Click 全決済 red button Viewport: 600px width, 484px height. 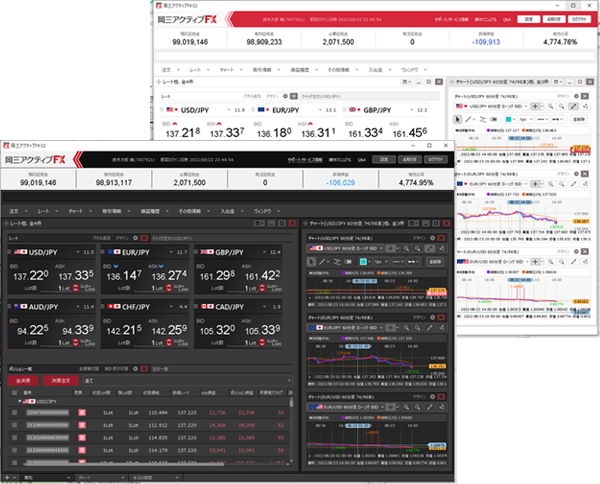click(x=23, y=381)
